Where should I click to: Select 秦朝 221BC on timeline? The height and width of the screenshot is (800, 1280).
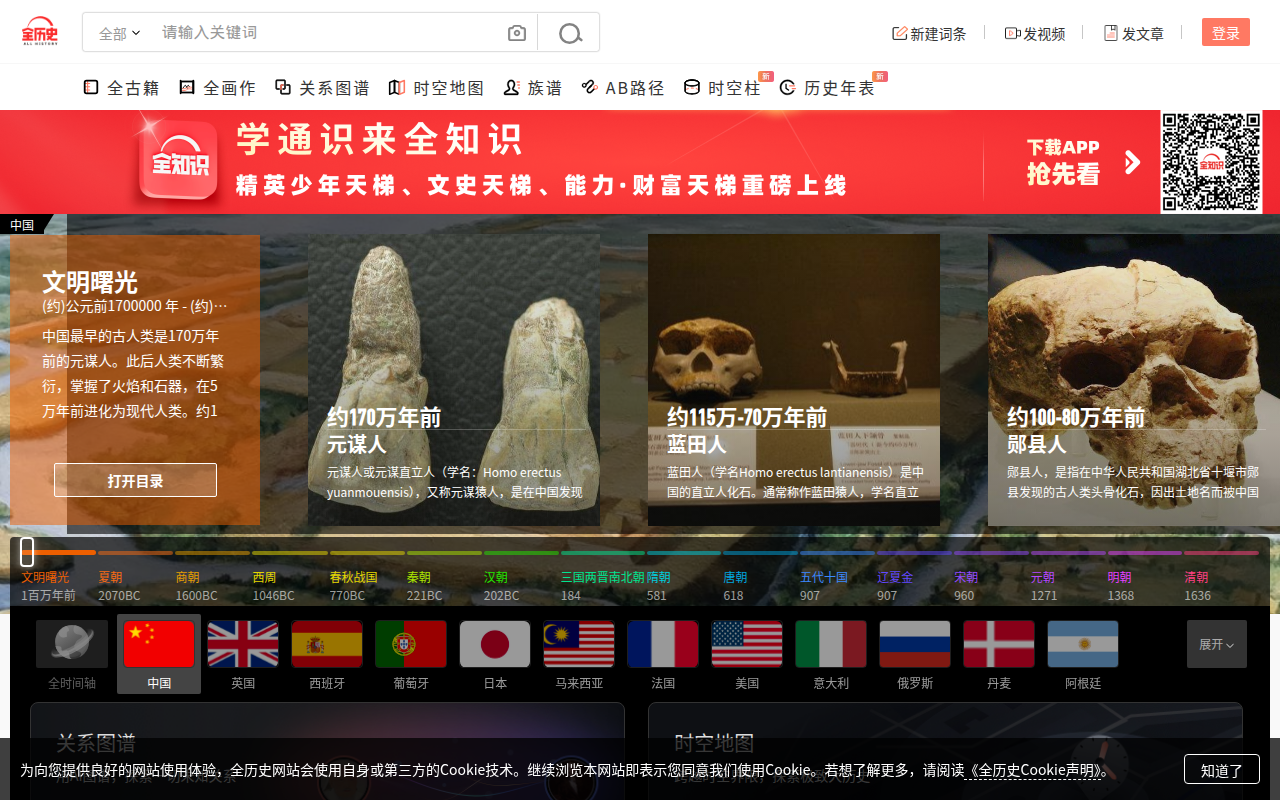[x=424, y=586]
